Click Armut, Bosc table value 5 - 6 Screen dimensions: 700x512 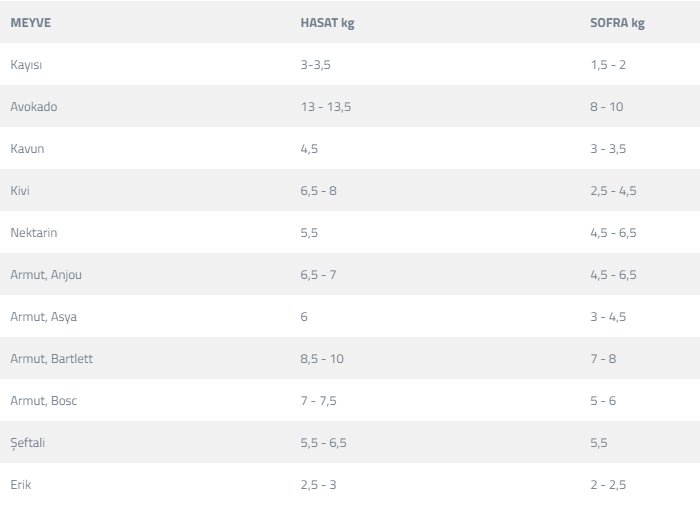coord(602,401)
